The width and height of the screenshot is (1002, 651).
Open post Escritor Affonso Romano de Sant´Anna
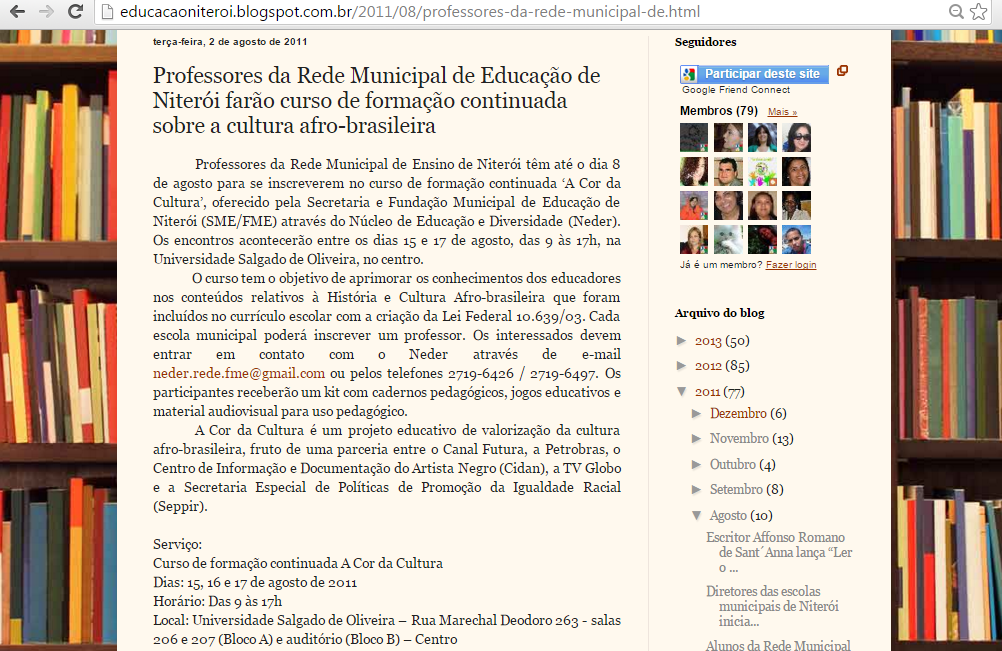(x=779, y=553)
